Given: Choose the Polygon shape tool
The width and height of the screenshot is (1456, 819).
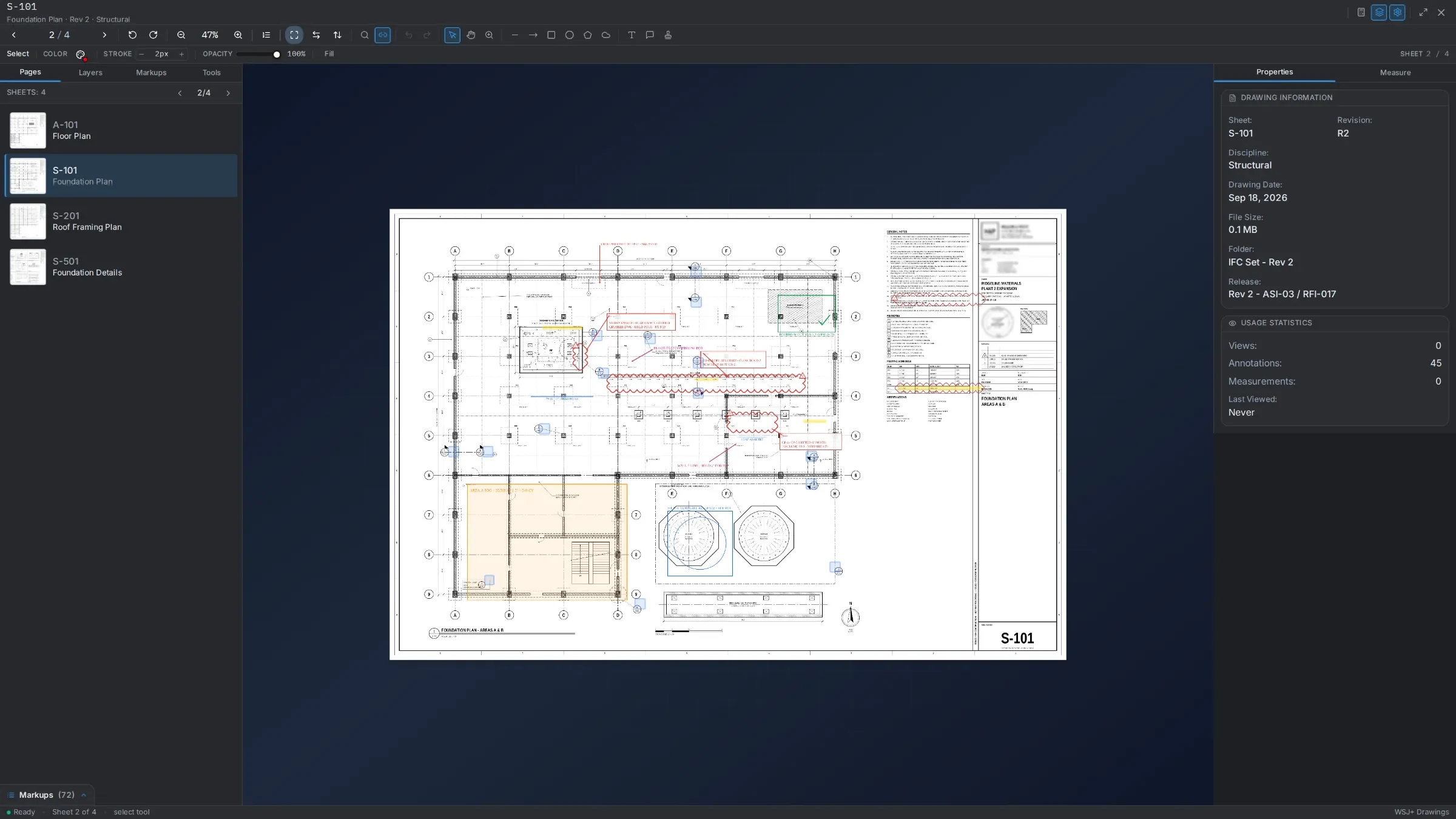Looking at the screenshot, I should (x=587, y=35).
